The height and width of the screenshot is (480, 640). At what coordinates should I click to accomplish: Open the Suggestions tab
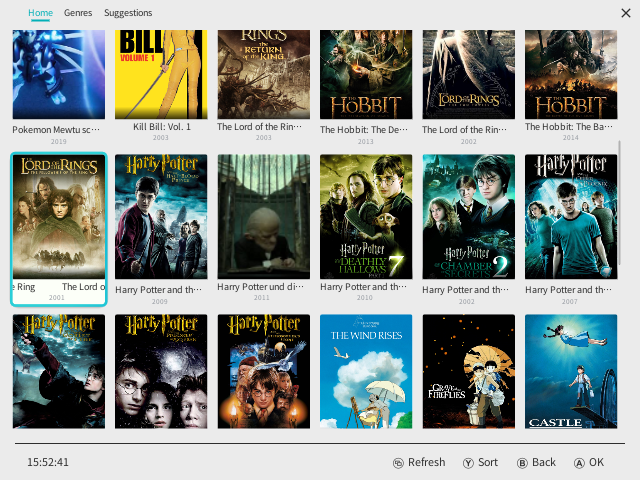128,13
